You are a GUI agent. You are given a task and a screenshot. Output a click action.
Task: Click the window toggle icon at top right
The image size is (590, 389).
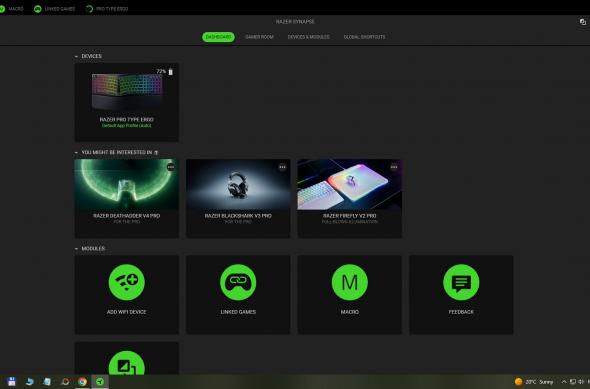583,22
